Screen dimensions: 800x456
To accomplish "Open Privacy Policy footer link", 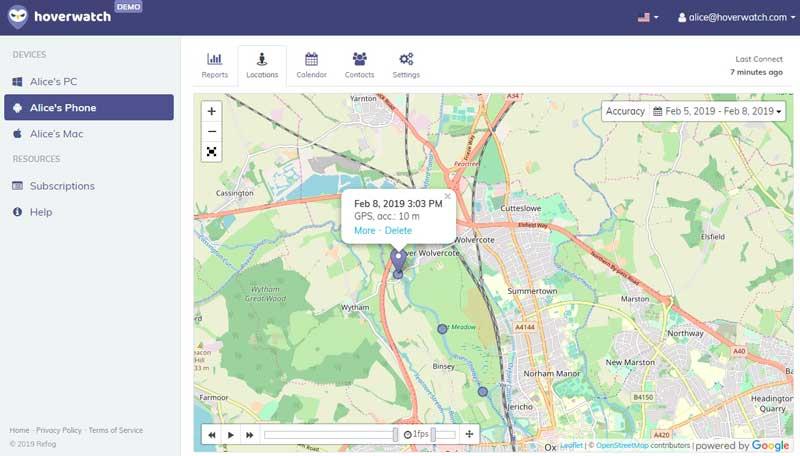I will pyautogui.click(x=59, y=430).
